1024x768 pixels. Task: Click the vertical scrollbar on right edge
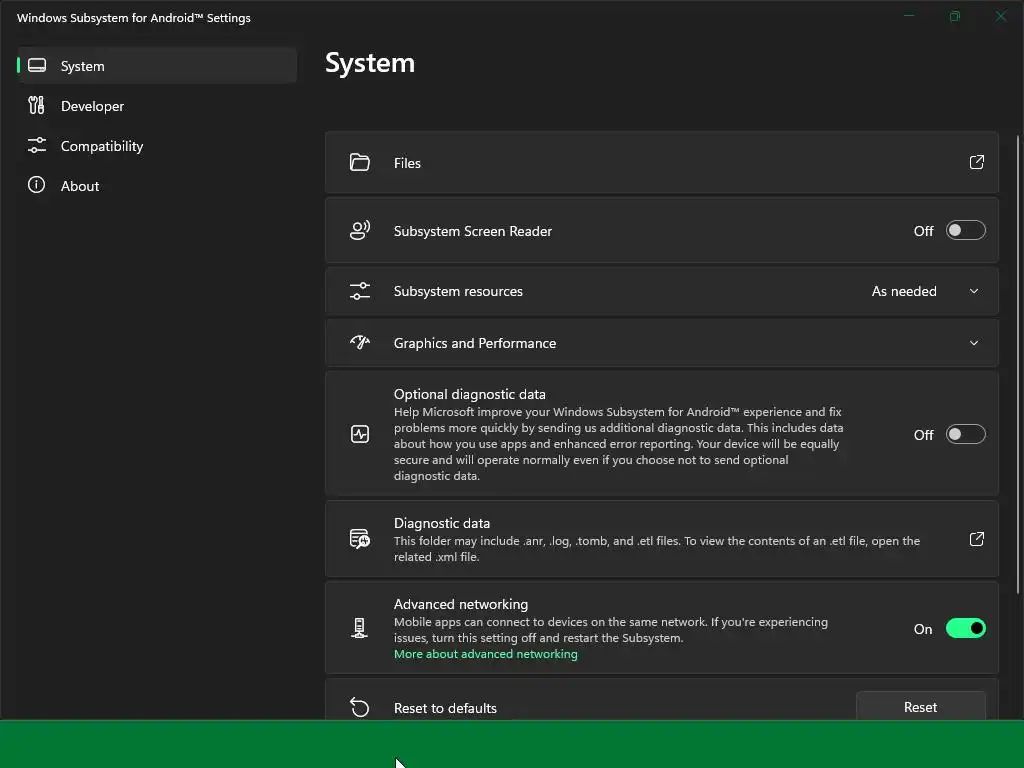point(1017,364)
